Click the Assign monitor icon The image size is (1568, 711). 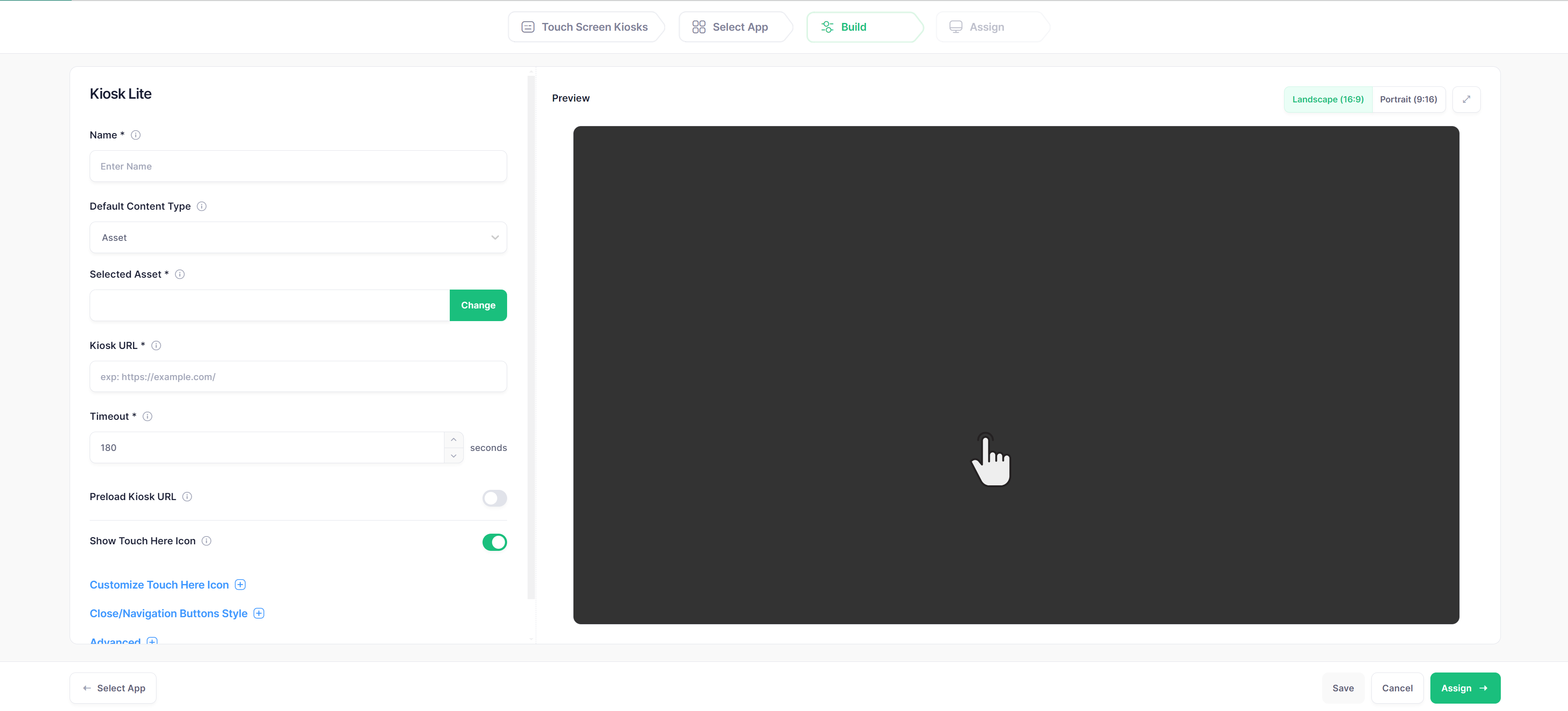(x=955, y=27)
